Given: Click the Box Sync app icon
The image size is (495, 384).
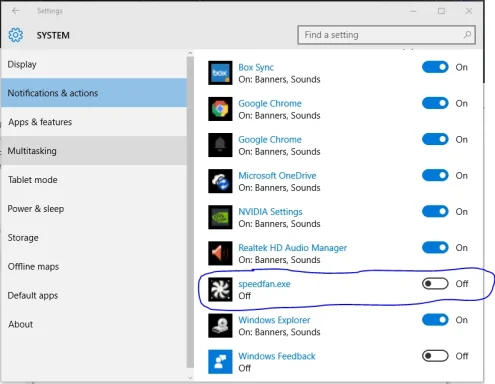Looking at the screenshot, I should tap(220, 73).
